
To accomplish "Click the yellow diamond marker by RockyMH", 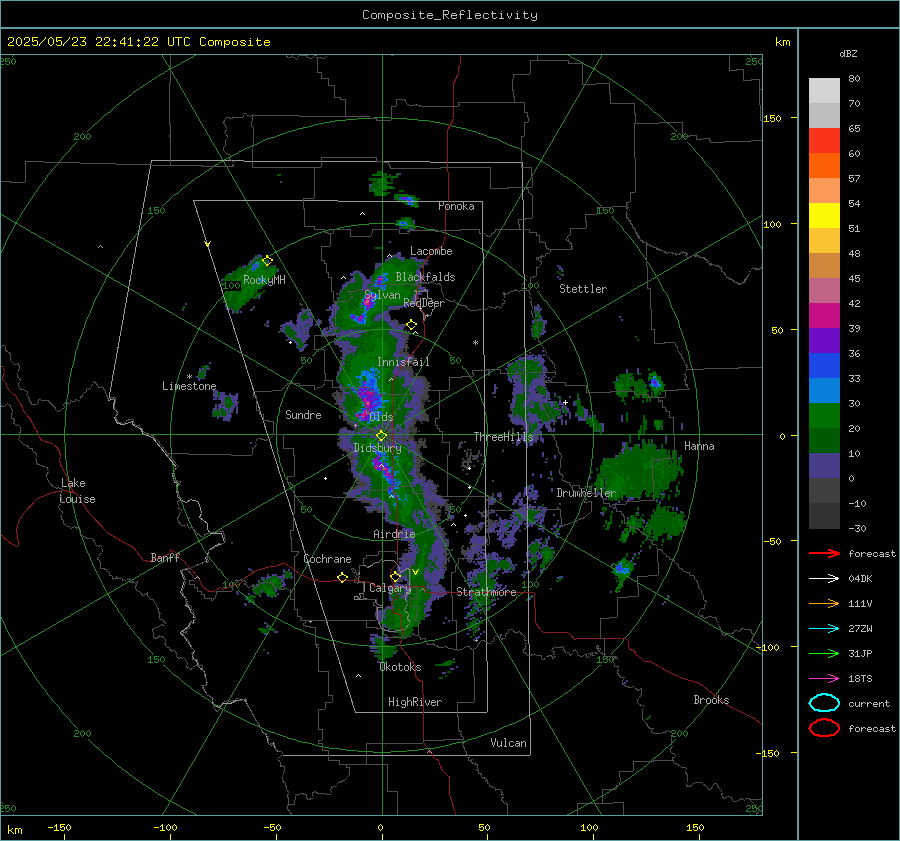I will 267,261.
